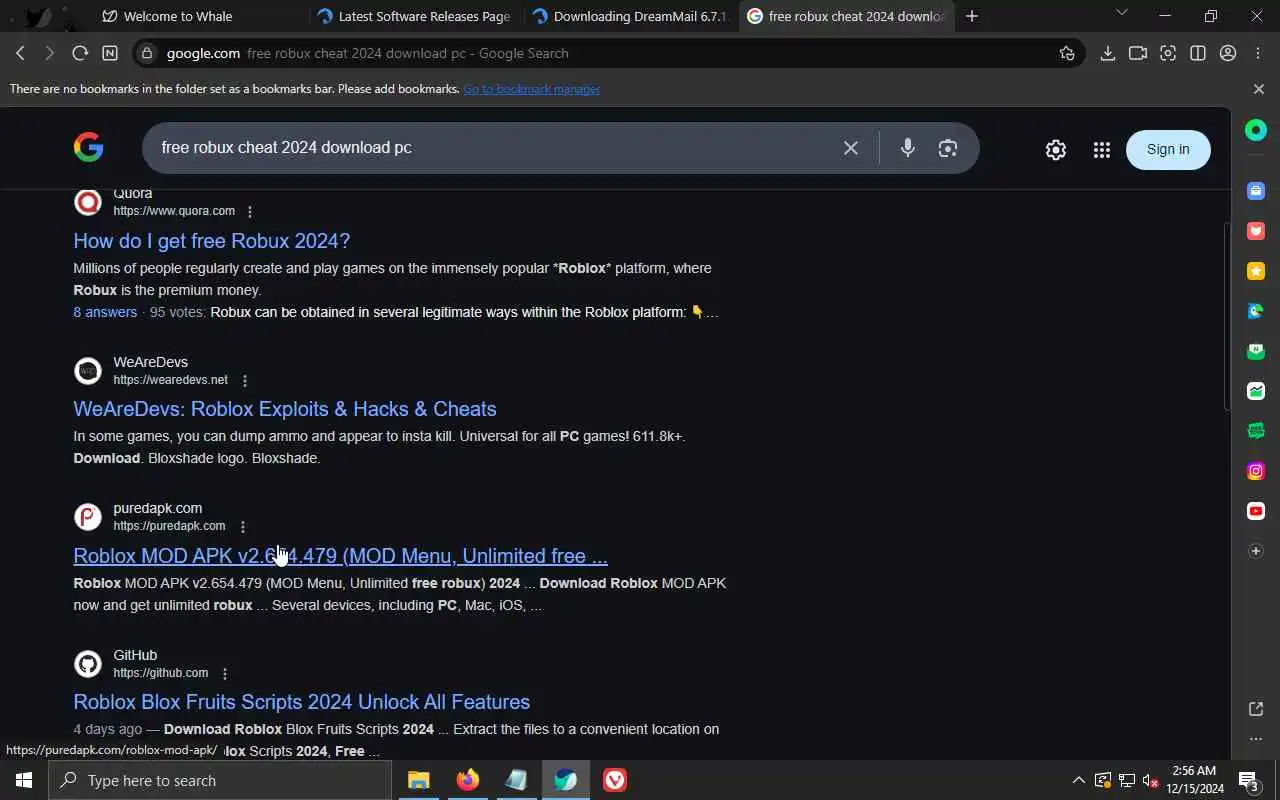Open Quora result options menu
The width and height of the screenshot is (1280, 800).
pos(250,211)
